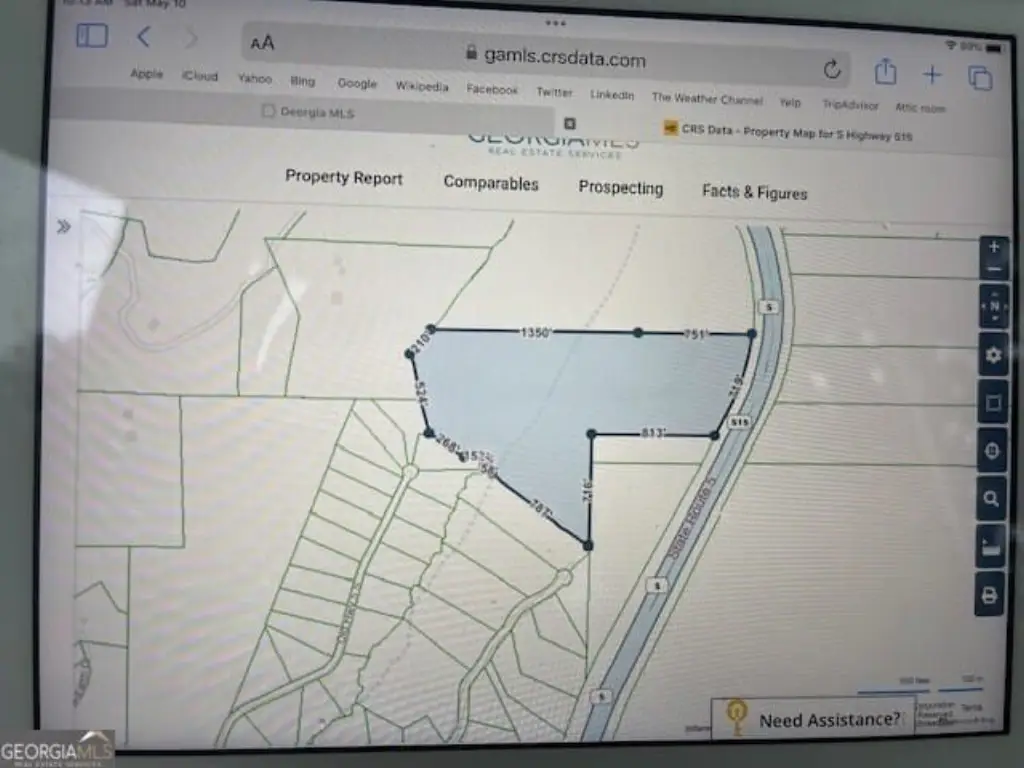
Task: Open map settings gear icon
Action: [993, 355]
